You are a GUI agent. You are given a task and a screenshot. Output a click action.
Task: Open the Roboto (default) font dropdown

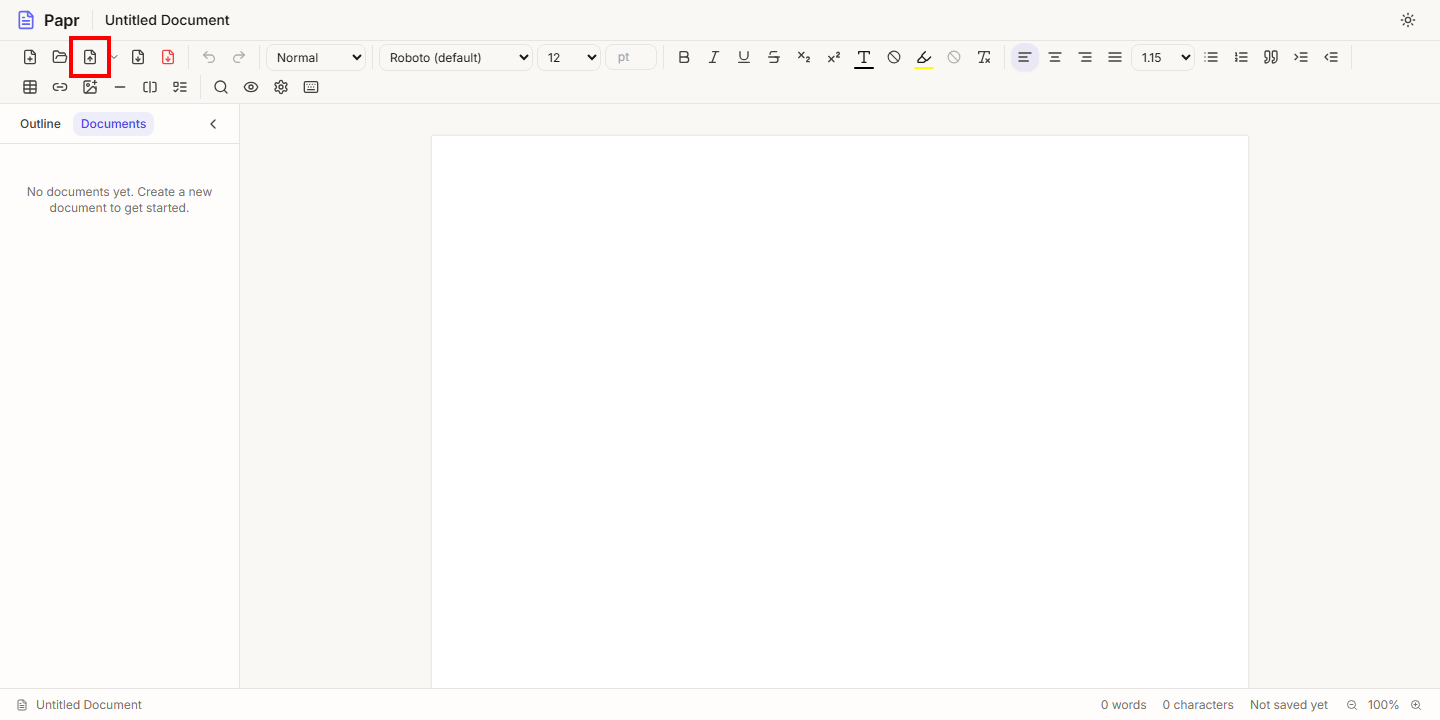pyautogui.click(x=456, y=58)
